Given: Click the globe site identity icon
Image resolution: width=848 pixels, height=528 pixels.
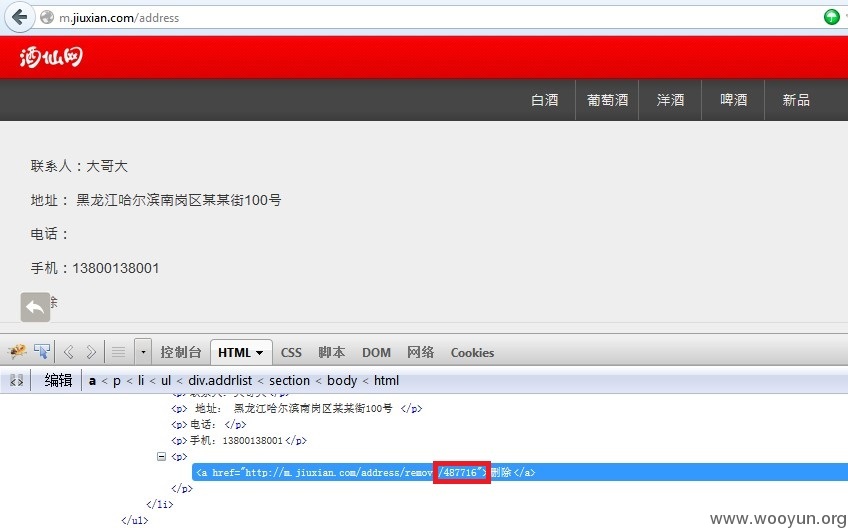Looking at the screenshot, I should (x=47, y=18).
